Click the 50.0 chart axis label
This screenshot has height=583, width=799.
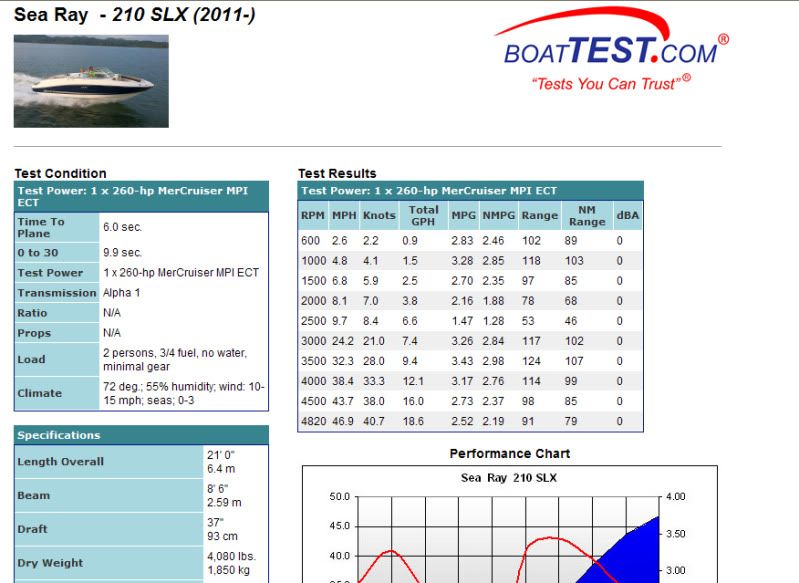point(340,497)
